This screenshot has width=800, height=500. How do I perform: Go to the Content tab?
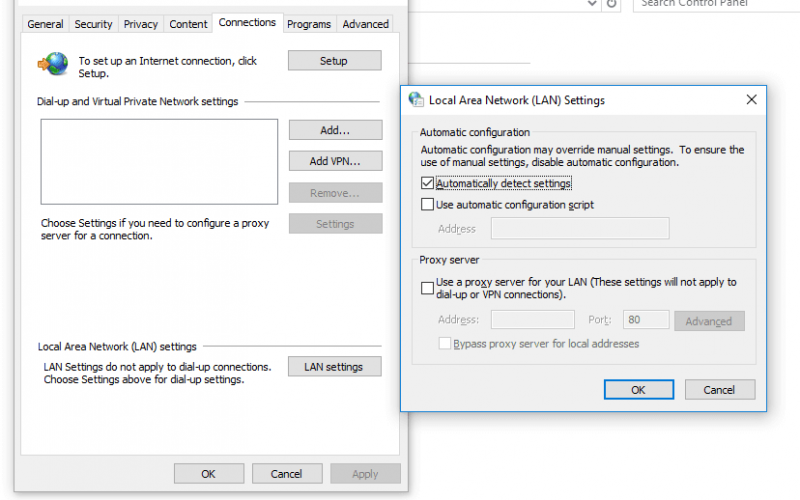pos(188,24)
